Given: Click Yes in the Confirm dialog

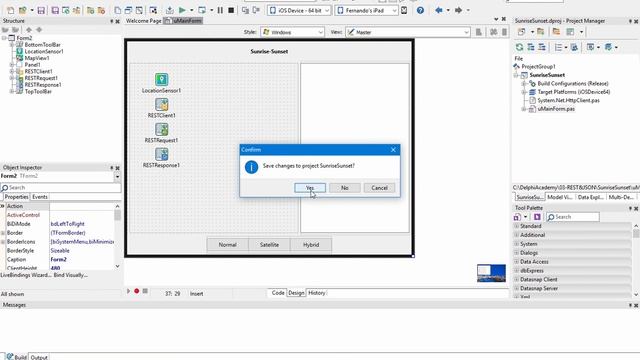Looking at the screenshot, I should pyautogui.click(x=310, y=188).
